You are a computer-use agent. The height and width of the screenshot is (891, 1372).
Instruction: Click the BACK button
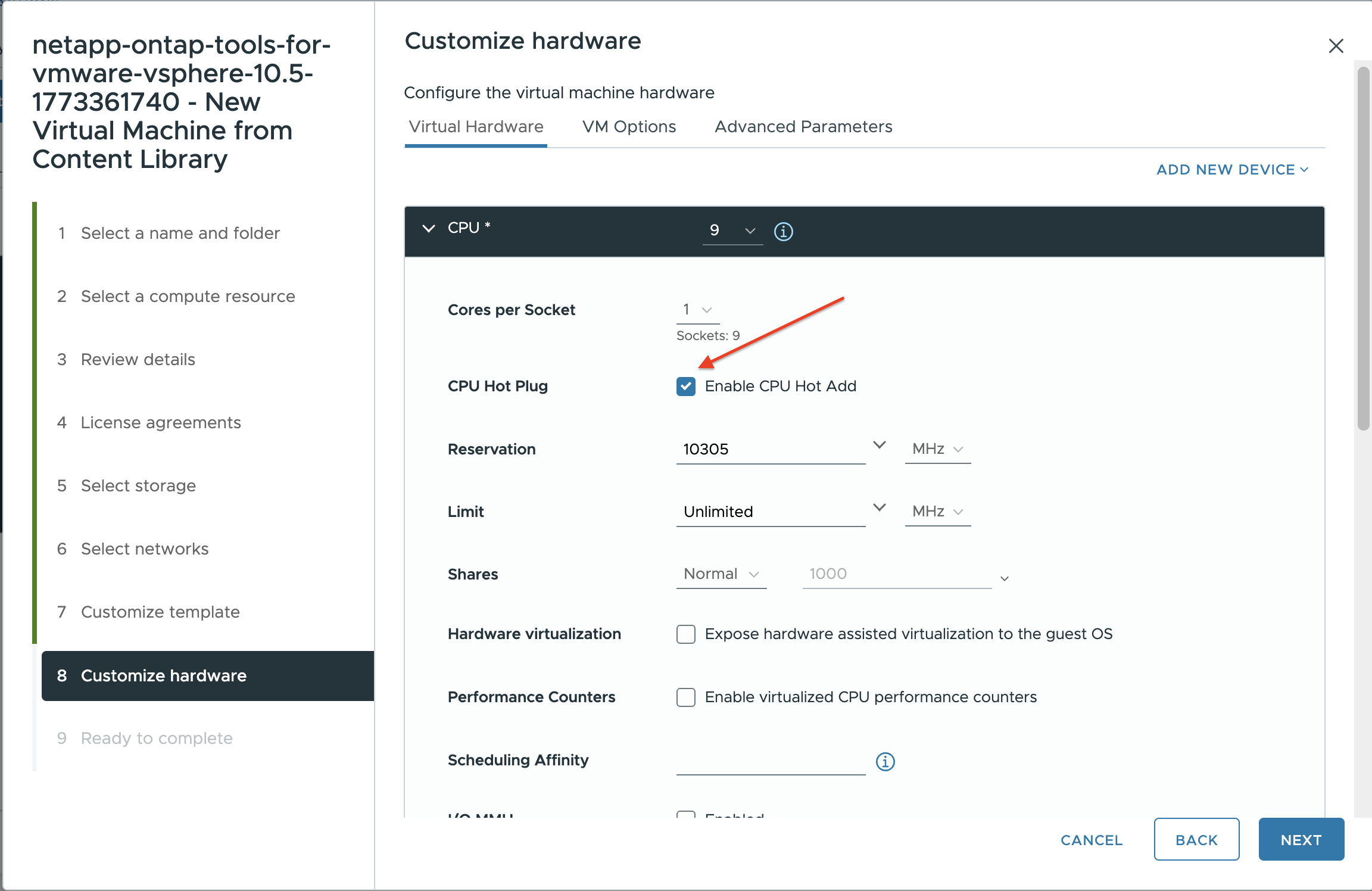pos(1196,840)
